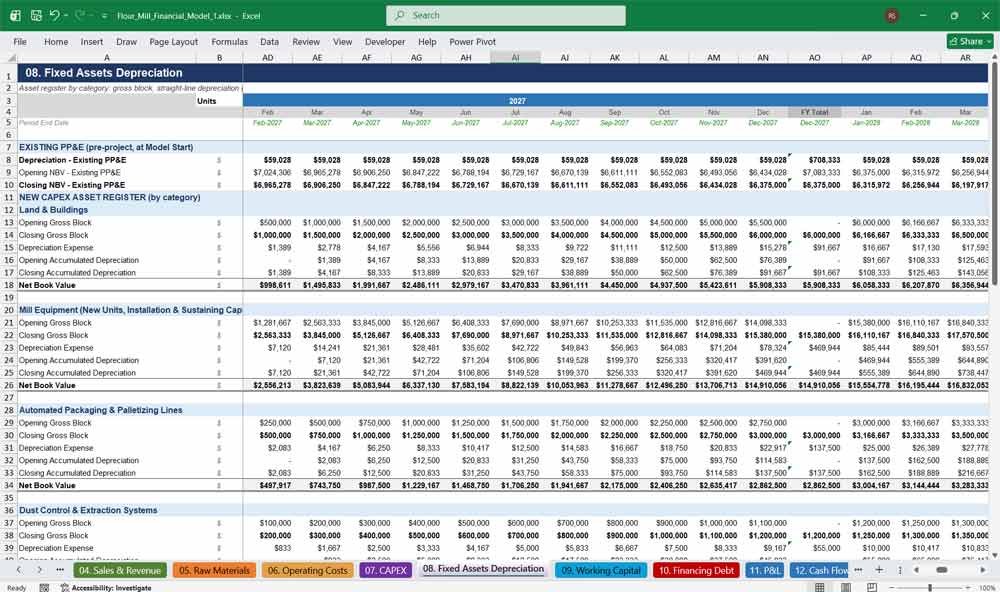The width and height of the screenshot is (1000, 592).
Task: Click the Excel app icon in title bar
Action: coord(15,15)
